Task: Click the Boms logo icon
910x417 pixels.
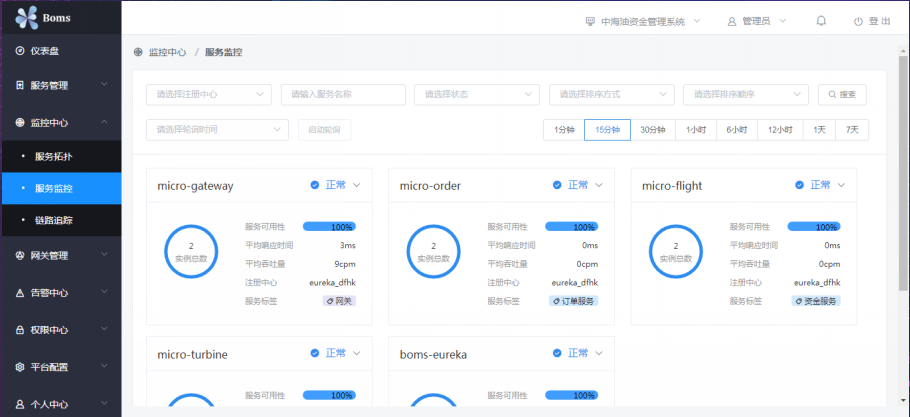Action: [27, 18]
